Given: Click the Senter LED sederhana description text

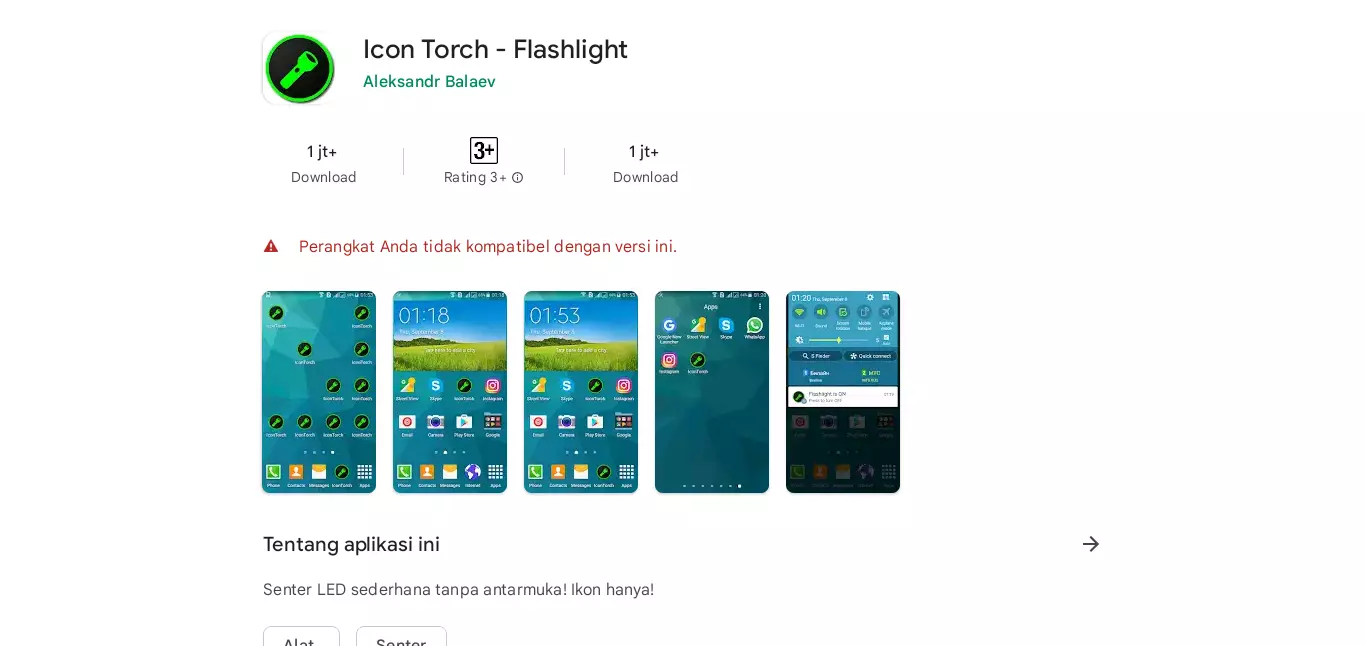Looking at the screenshot, I should (x=458, y=589).
